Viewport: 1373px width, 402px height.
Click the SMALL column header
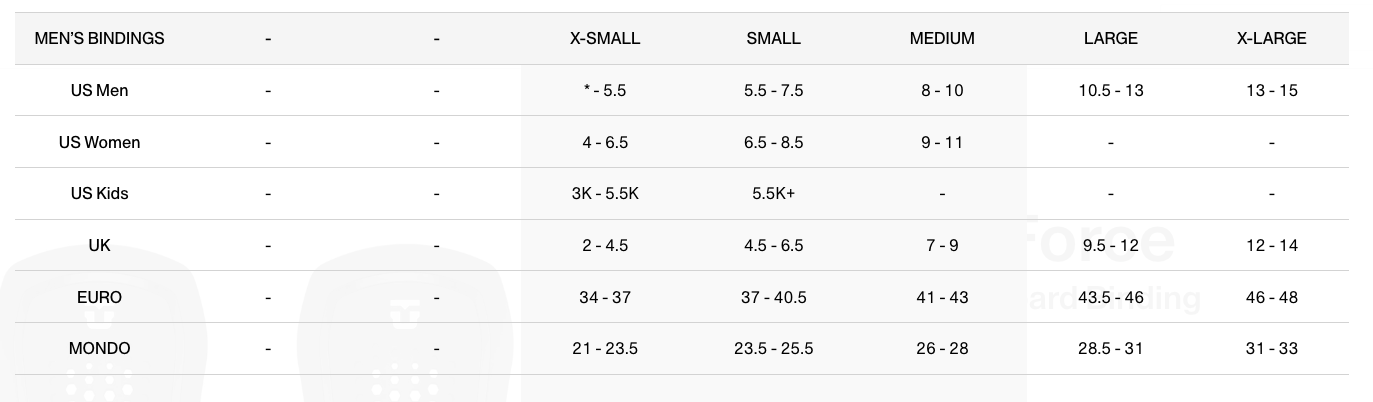pos(773,39)
